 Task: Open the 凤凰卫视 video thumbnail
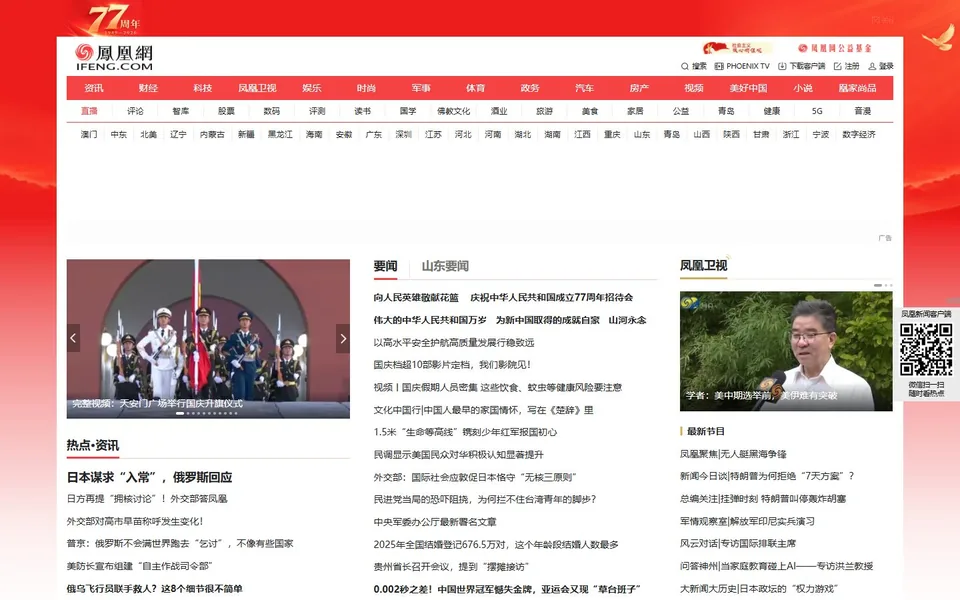(x=786, y=351)
